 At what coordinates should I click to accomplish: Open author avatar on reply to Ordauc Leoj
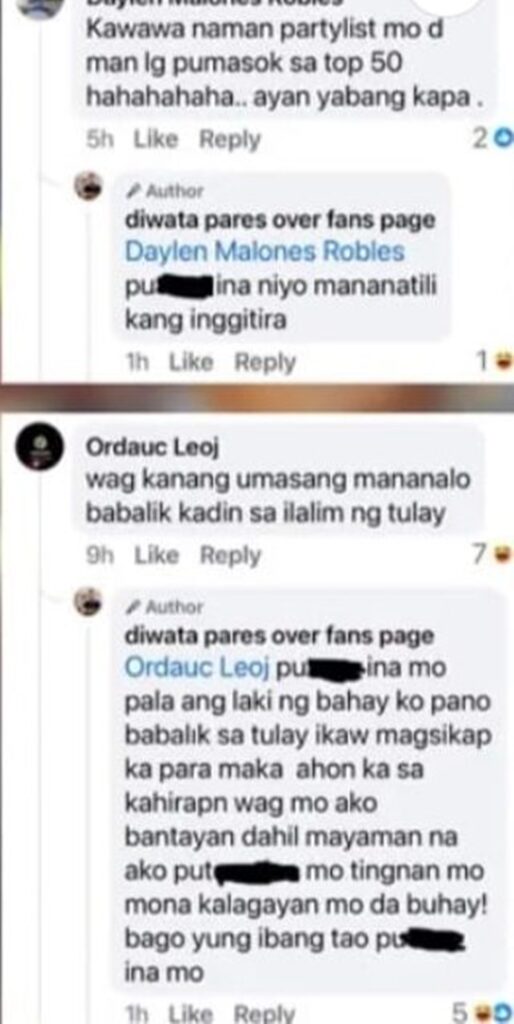(x=89, y=602)
